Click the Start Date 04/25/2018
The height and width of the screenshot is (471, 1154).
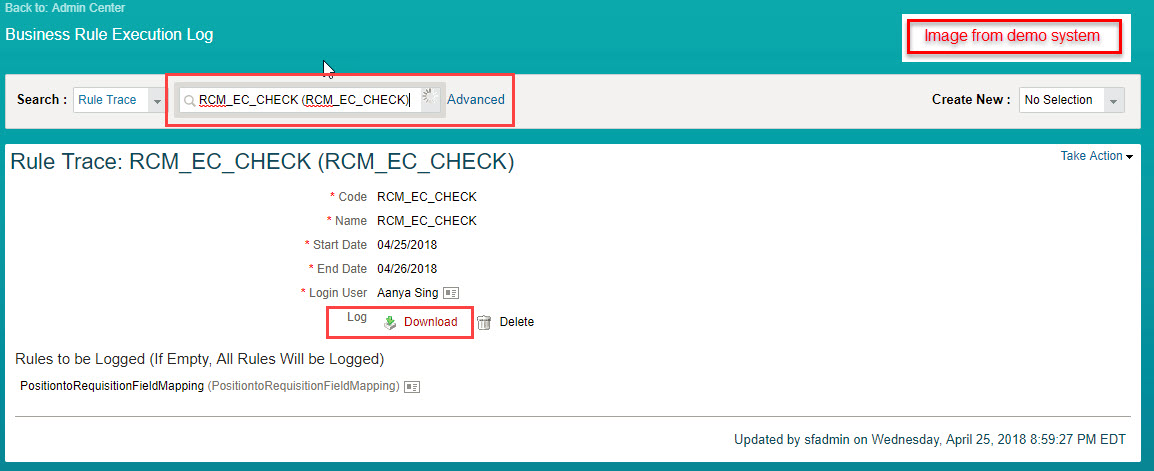(407, 244)
